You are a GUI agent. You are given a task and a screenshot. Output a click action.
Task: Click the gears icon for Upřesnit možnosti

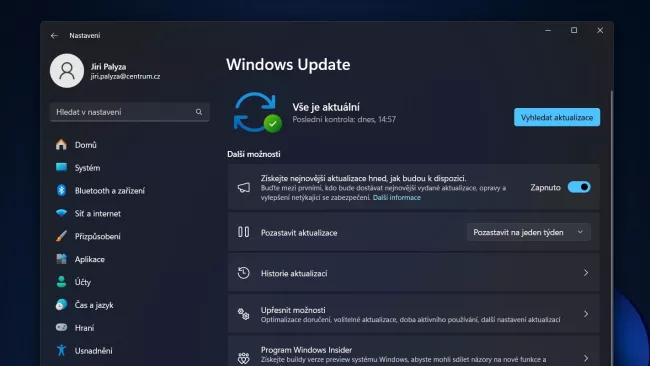[244, 314]
